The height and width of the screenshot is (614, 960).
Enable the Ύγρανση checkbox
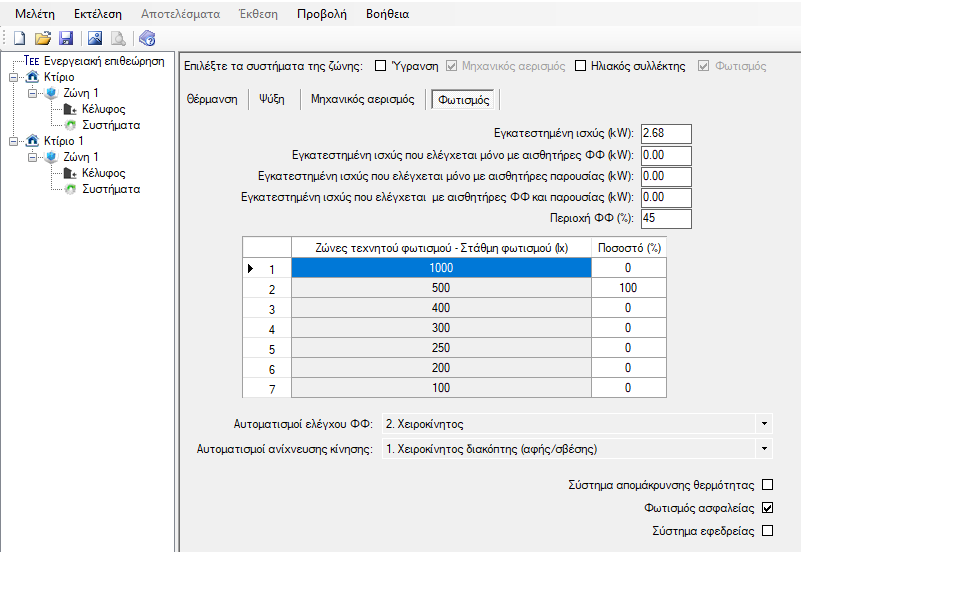[x=380, y=67]
